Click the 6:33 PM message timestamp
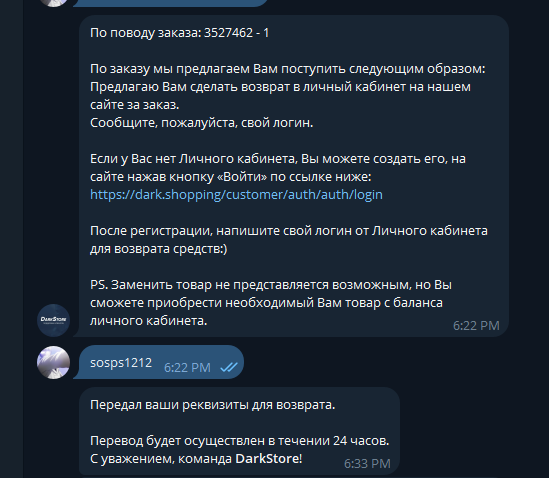Image resolution: width=549 pixels, height=478 pixels. [x=367, y=463]
